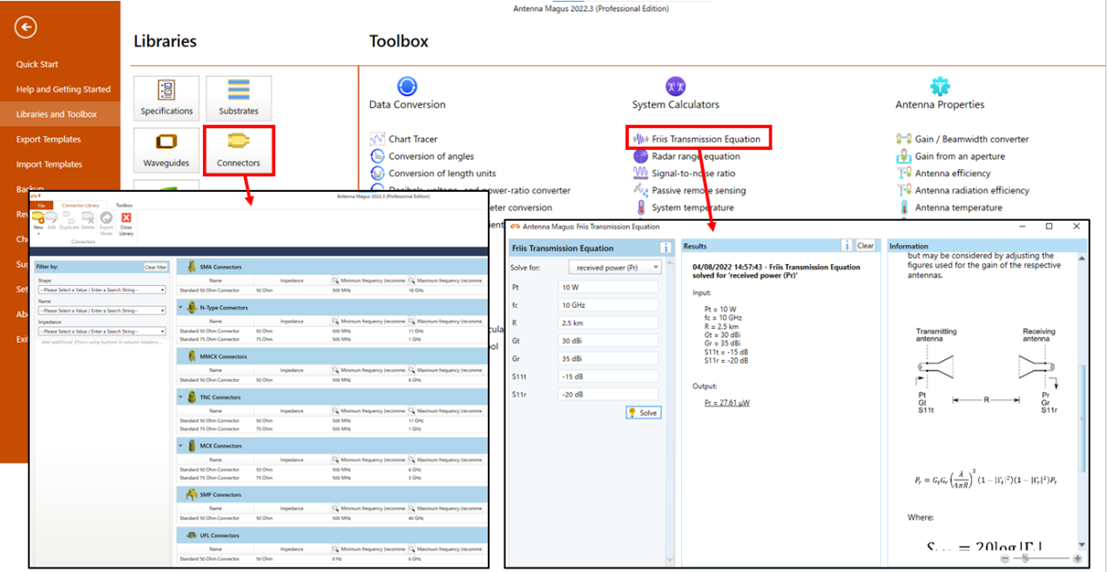Expand the Impedance filter dropdown

pyautogui.click(x=162, y=331)
